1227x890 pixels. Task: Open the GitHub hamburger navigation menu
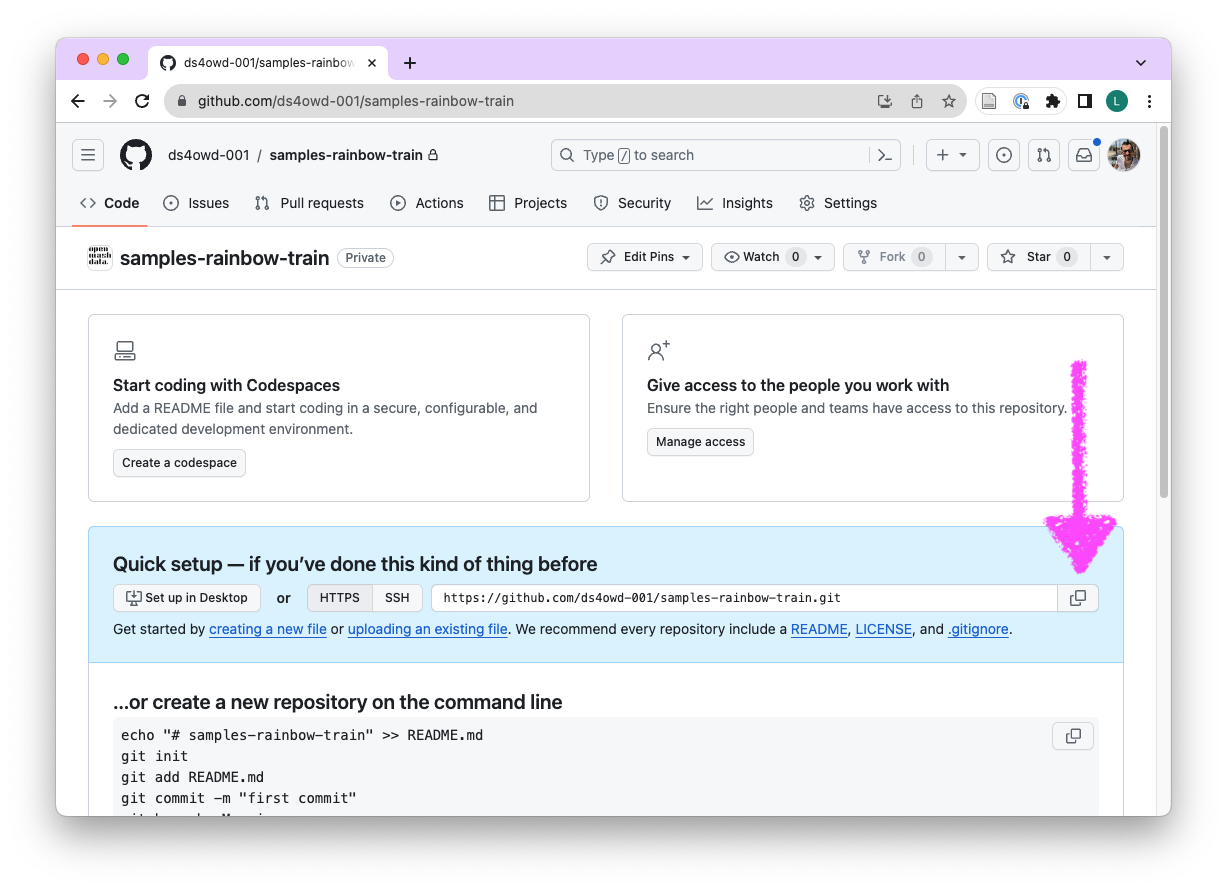(88, 155)
